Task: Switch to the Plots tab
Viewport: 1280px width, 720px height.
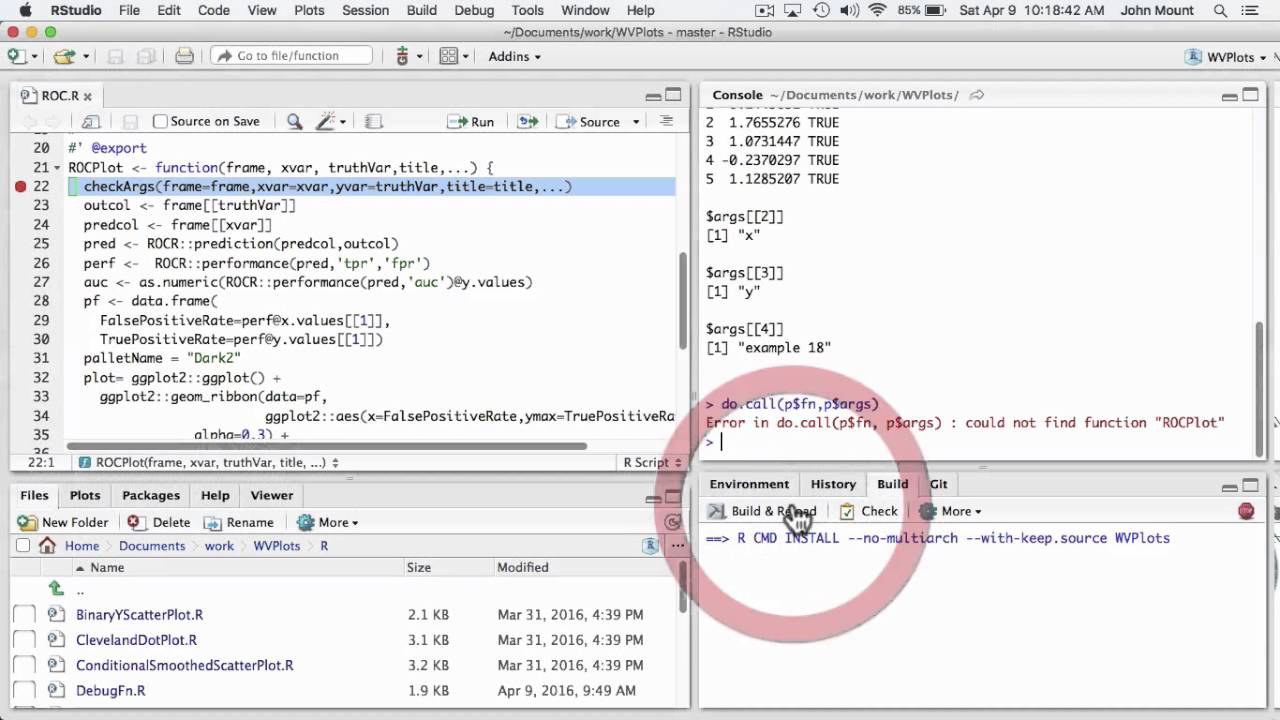Action: tap(85, 495)
